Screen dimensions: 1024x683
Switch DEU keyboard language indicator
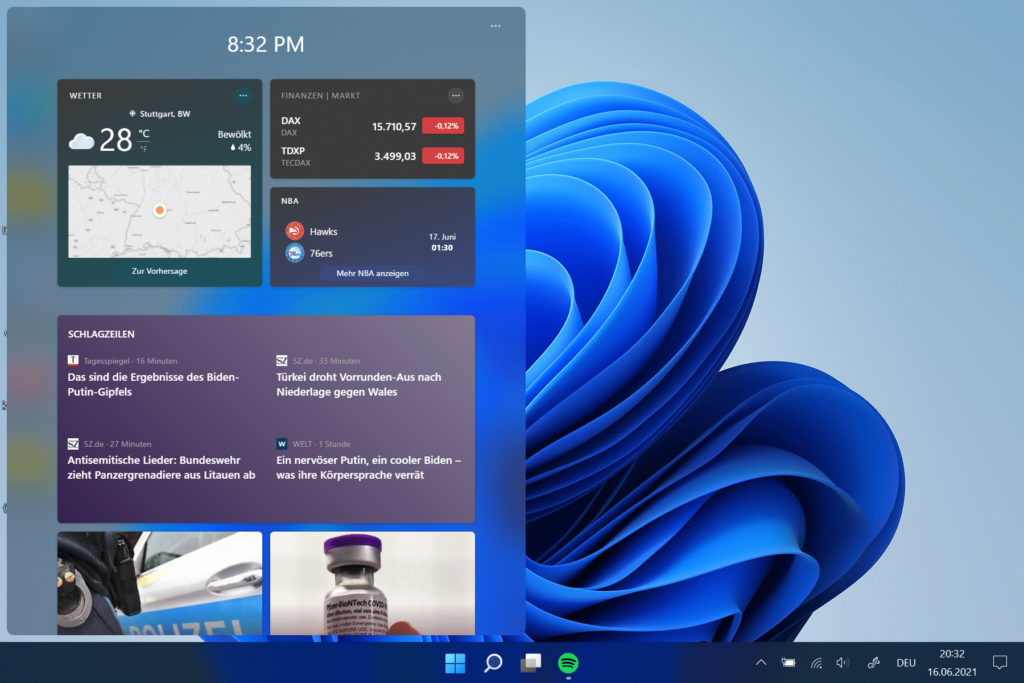tap(906, 662)
